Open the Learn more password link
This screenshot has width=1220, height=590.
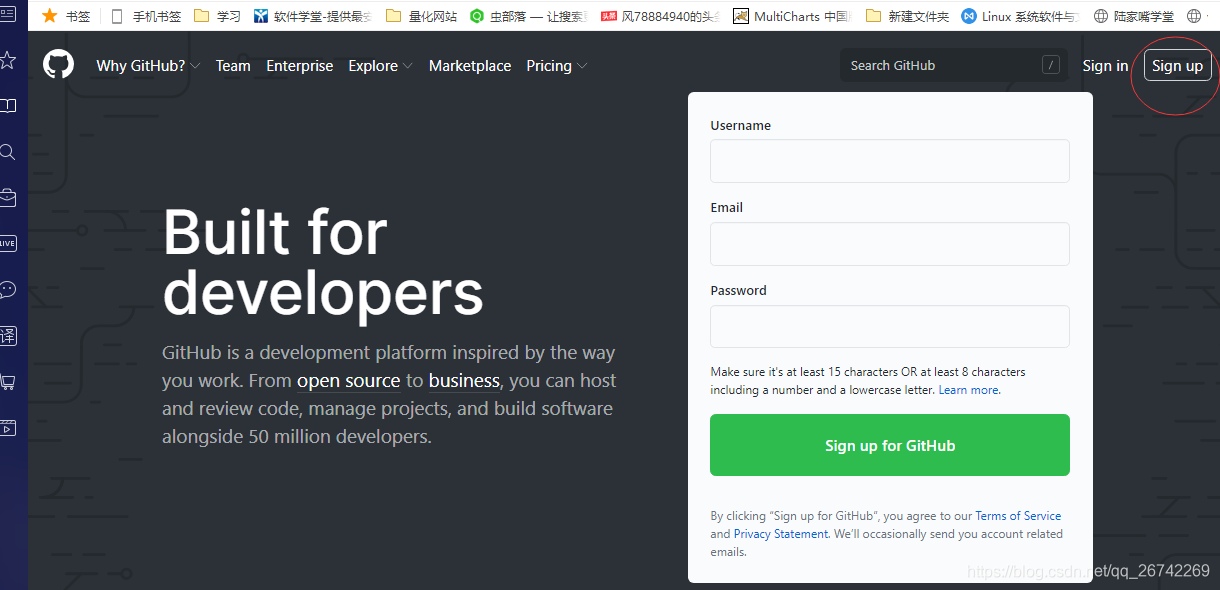click(968, 390)
